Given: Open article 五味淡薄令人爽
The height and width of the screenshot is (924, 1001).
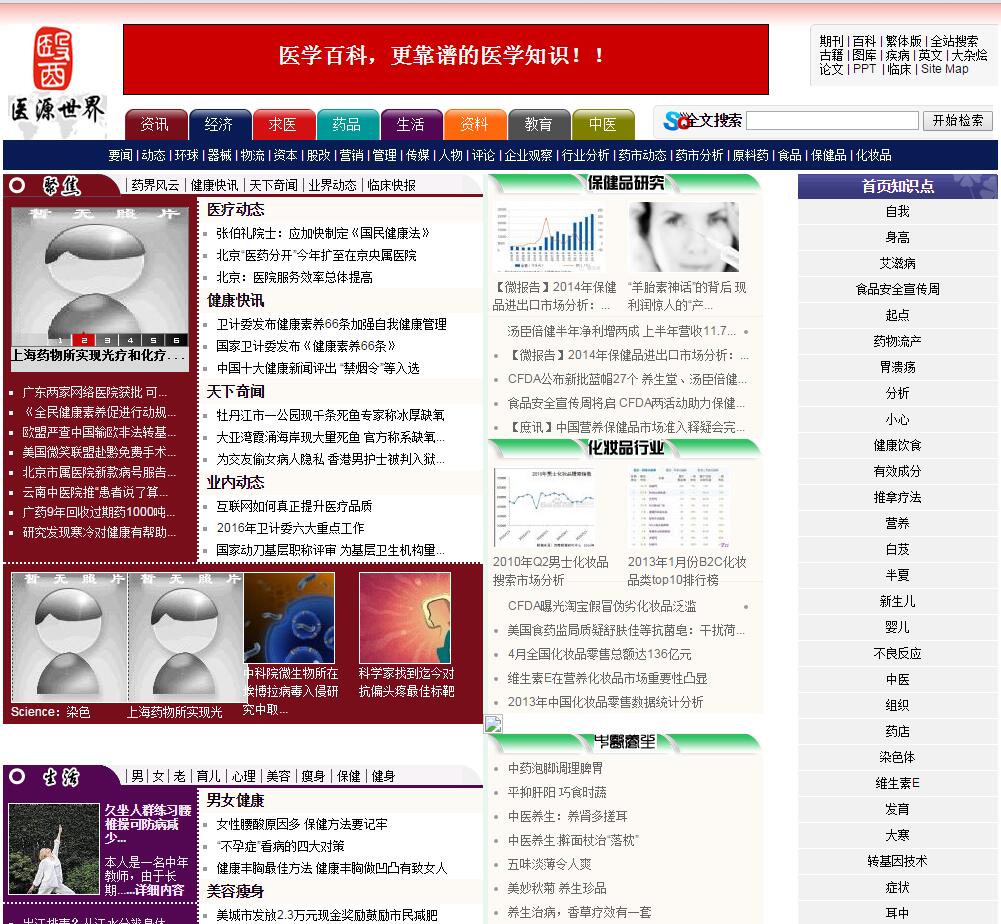Looking at the screenshot, I should click(x=550, y=864).
